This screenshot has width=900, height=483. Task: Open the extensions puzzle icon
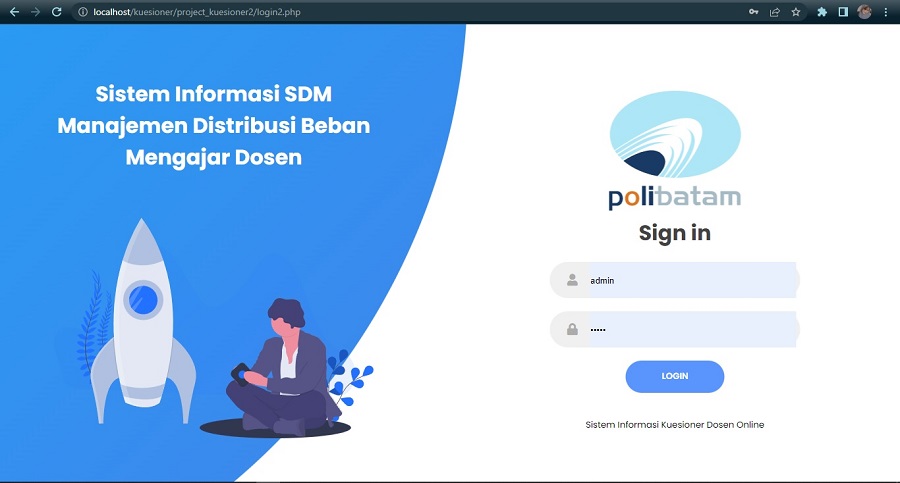tap(822, 11)
